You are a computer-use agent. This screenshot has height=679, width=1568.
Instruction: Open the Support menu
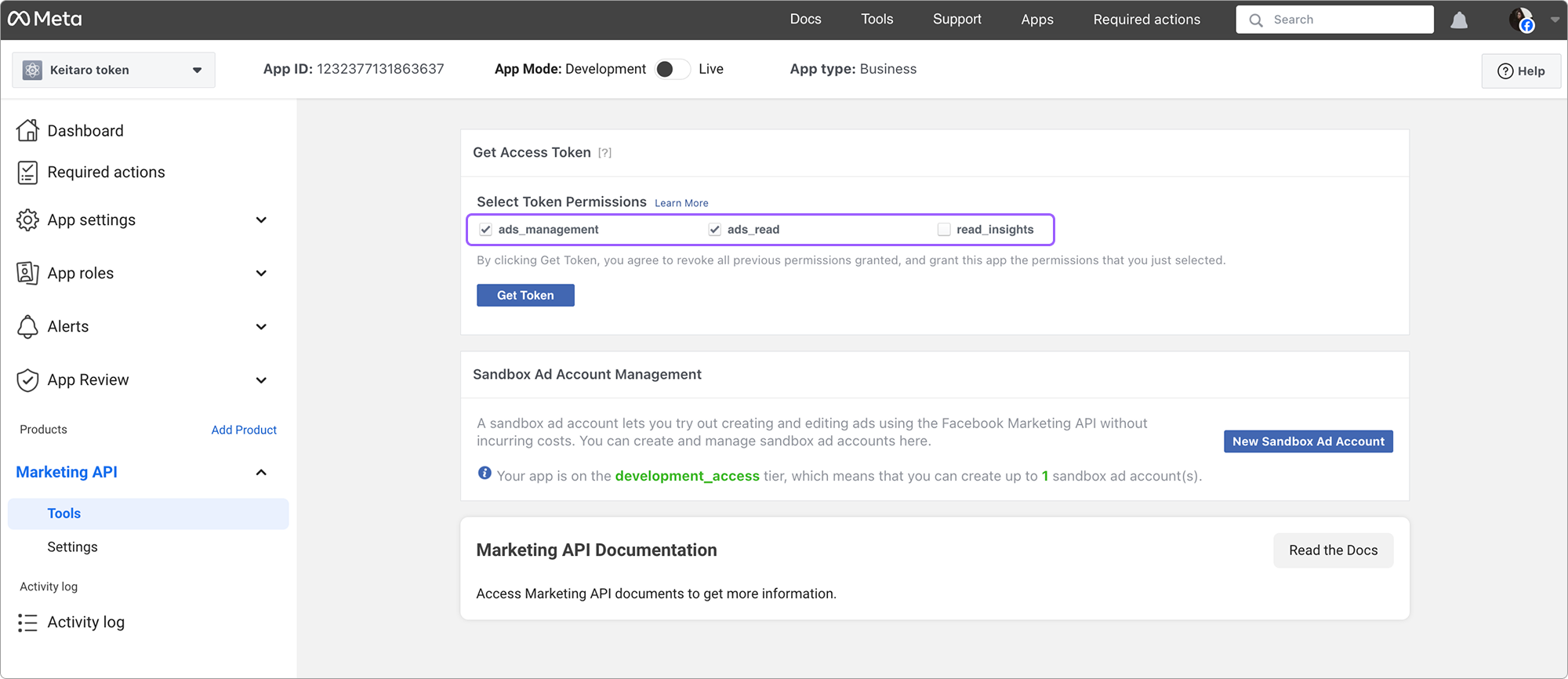(x=956, y=19)
